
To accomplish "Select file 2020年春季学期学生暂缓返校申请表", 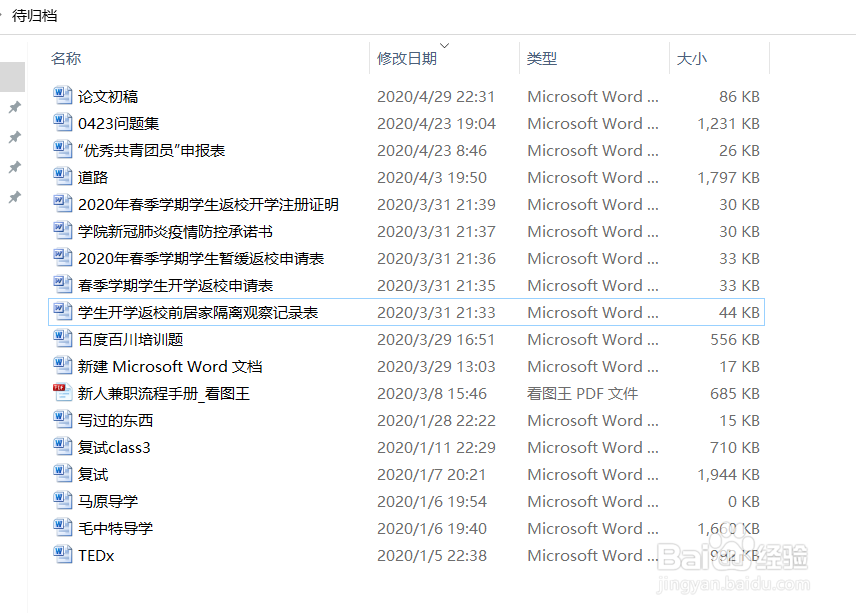I will point(201,259).
